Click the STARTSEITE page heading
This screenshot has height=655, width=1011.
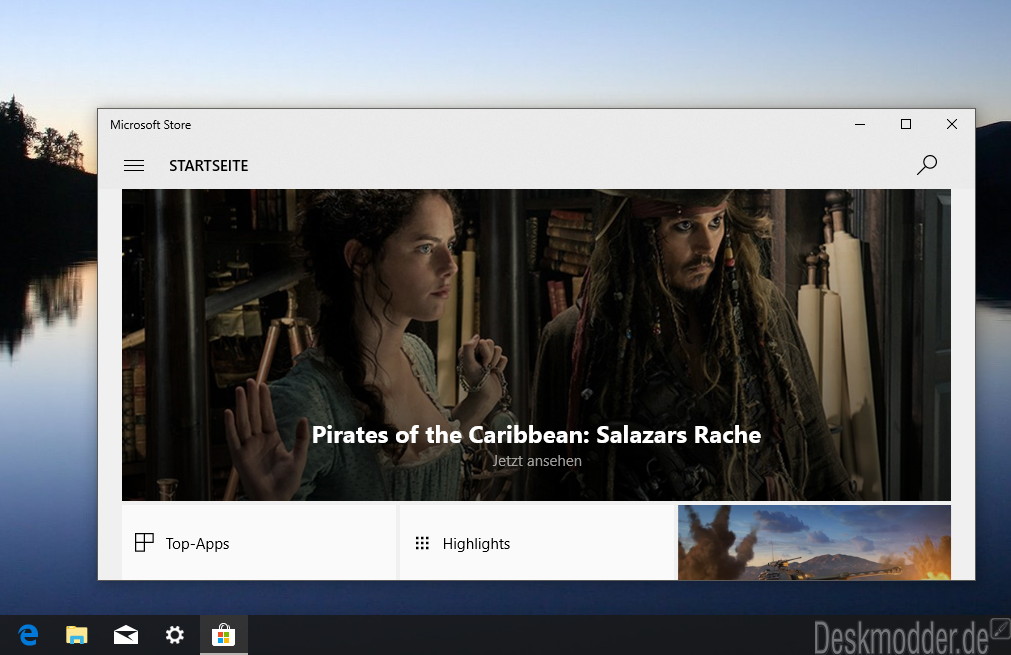click(x=208, y=166)
